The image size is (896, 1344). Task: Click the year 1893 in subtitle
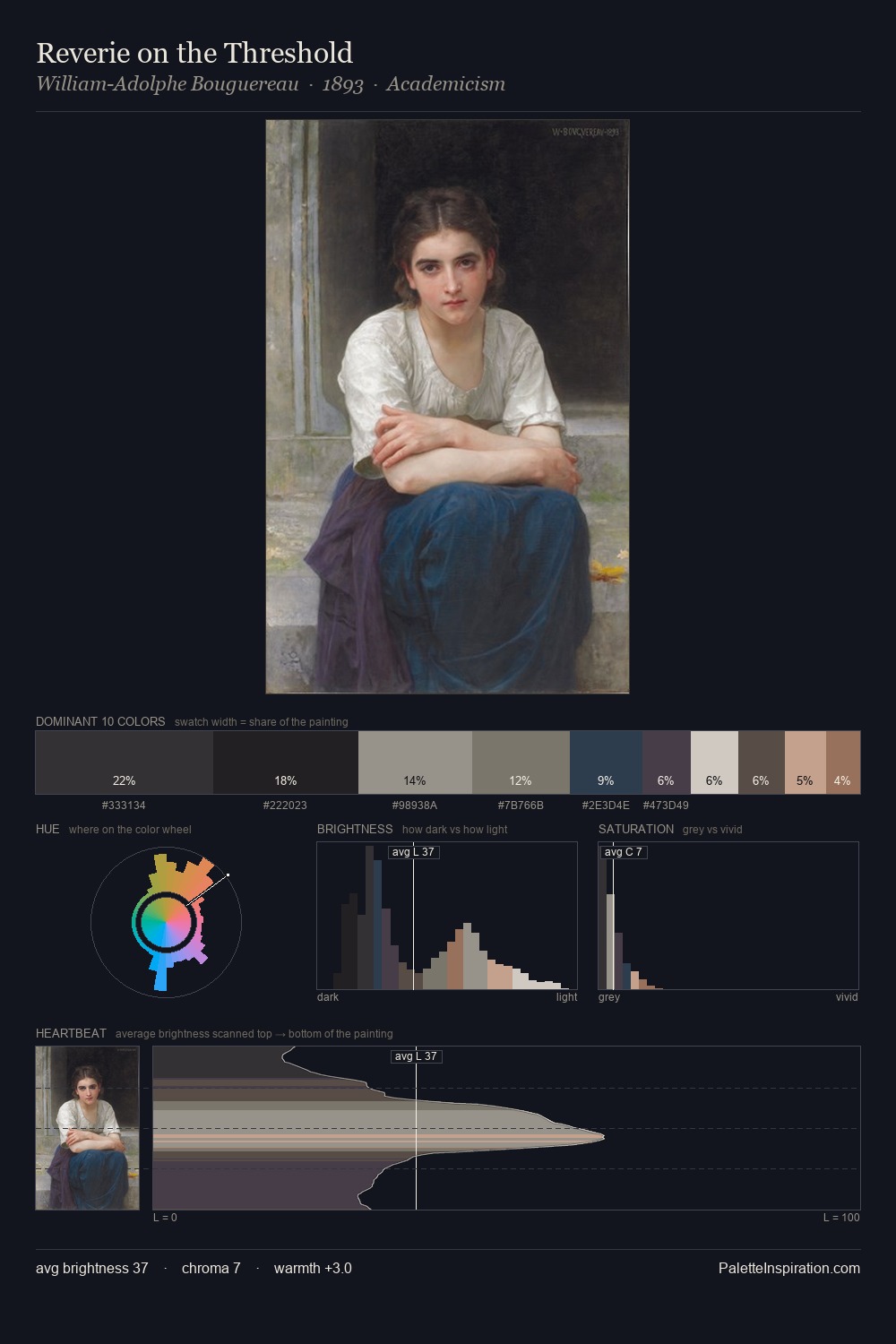[342, 84]
